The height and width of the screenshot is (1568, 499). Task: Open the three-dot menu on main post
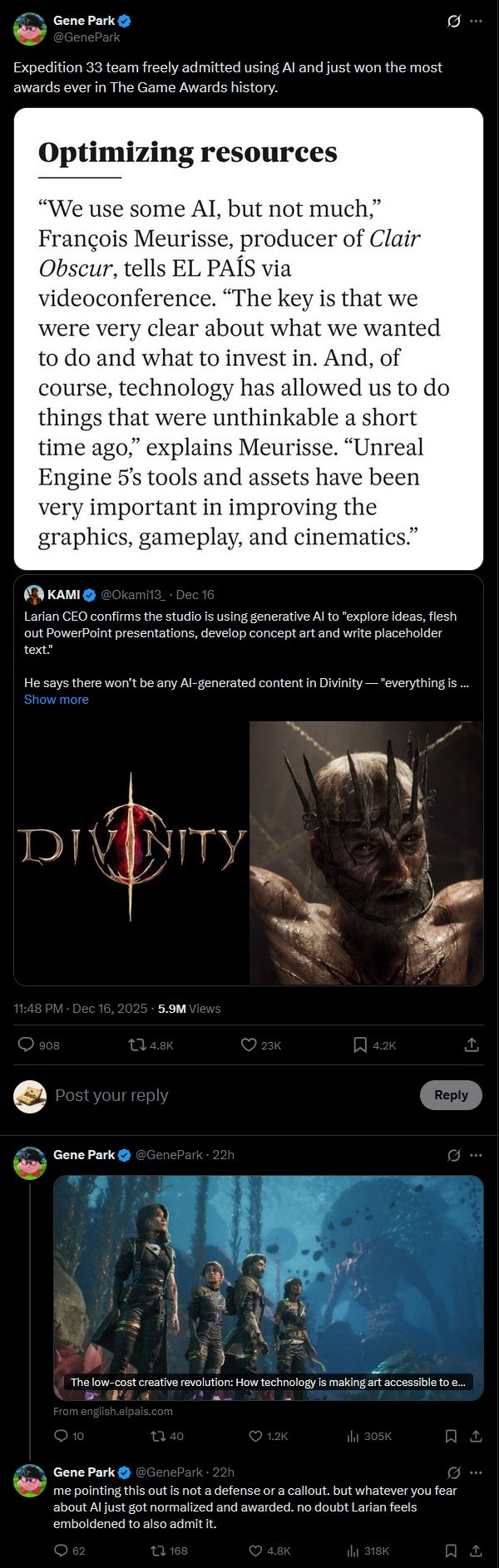(x=476, y=21)
